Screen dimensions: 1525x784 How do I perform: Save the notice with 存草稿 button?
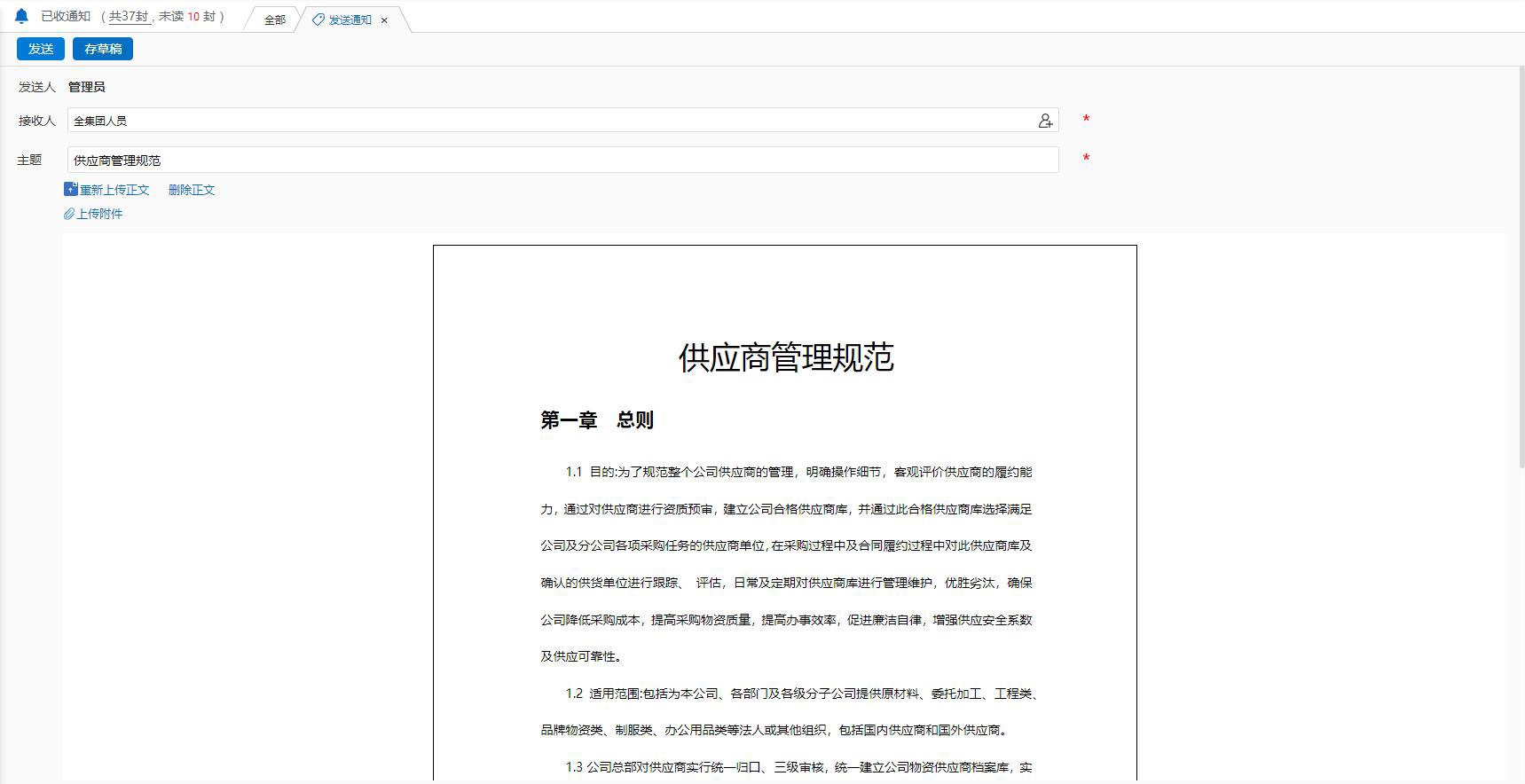(103, 49)
